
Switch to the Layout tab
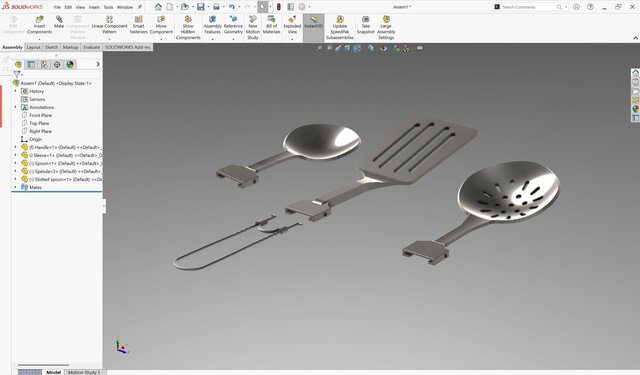(x=33, y=47)
